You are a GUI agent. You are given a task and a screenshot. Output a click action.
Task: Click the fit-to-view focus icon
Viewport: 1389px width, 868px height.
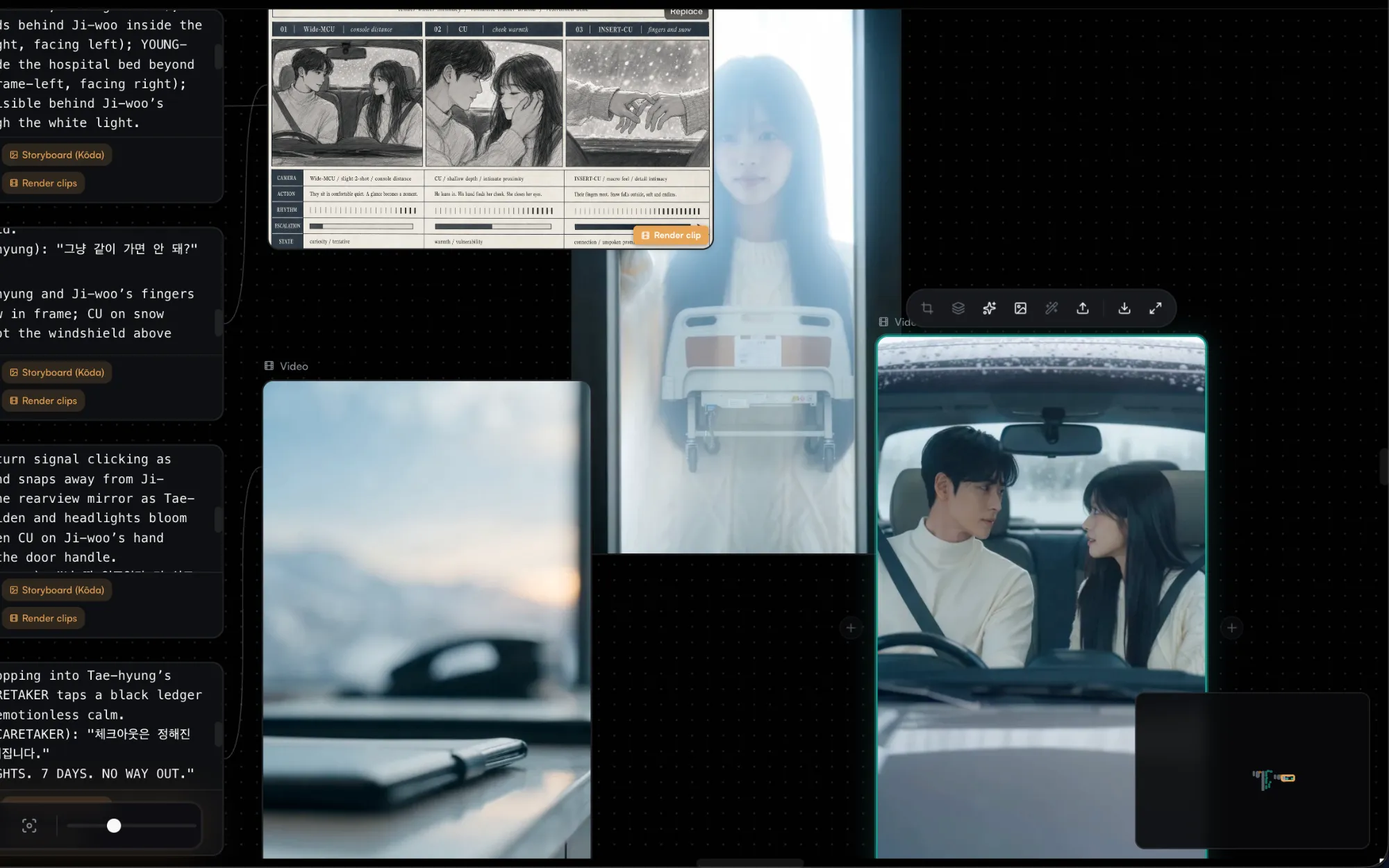pos(29,826)
